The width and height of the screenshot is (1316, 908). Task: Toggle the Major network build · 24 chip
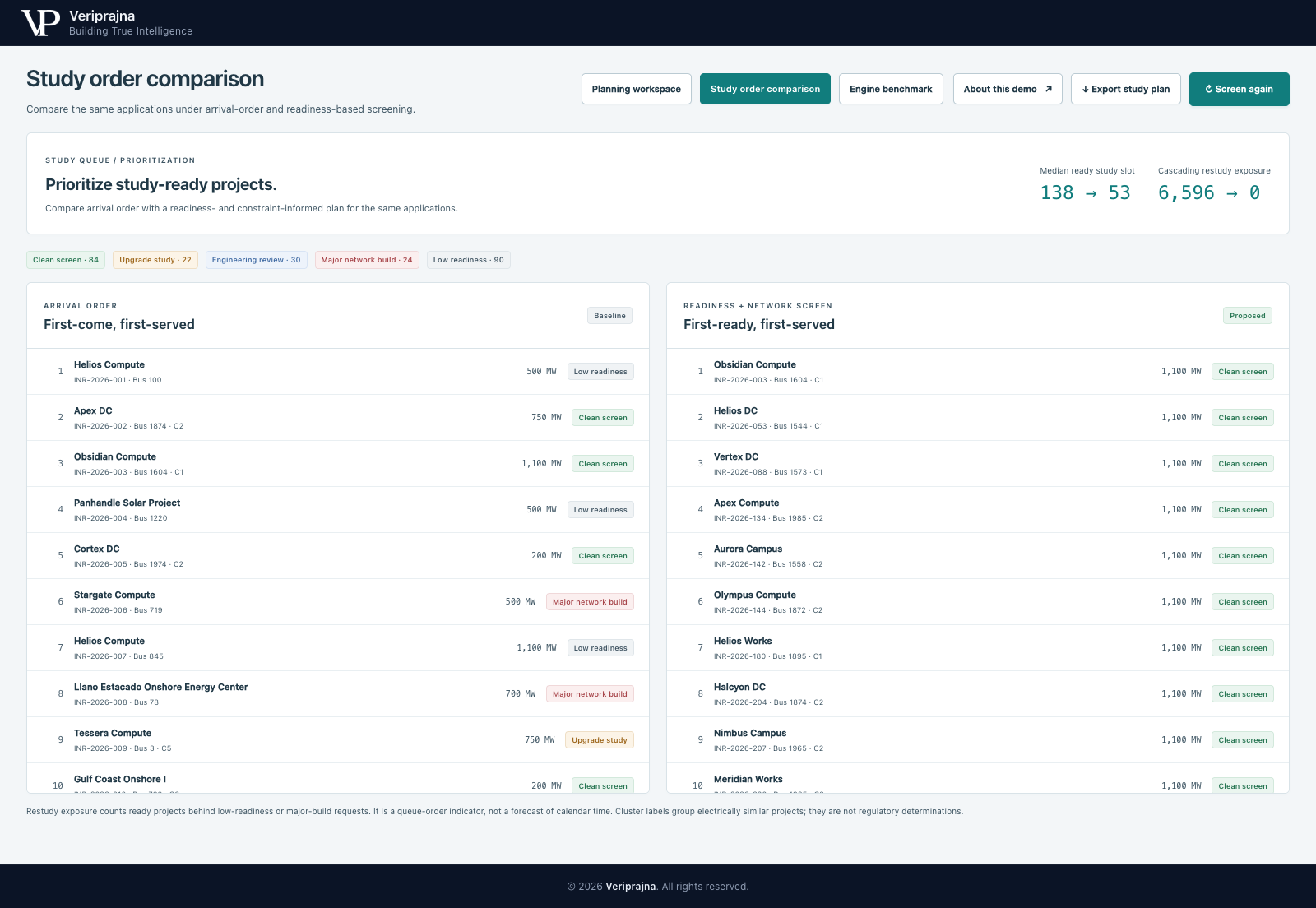(x=367, y=260)
